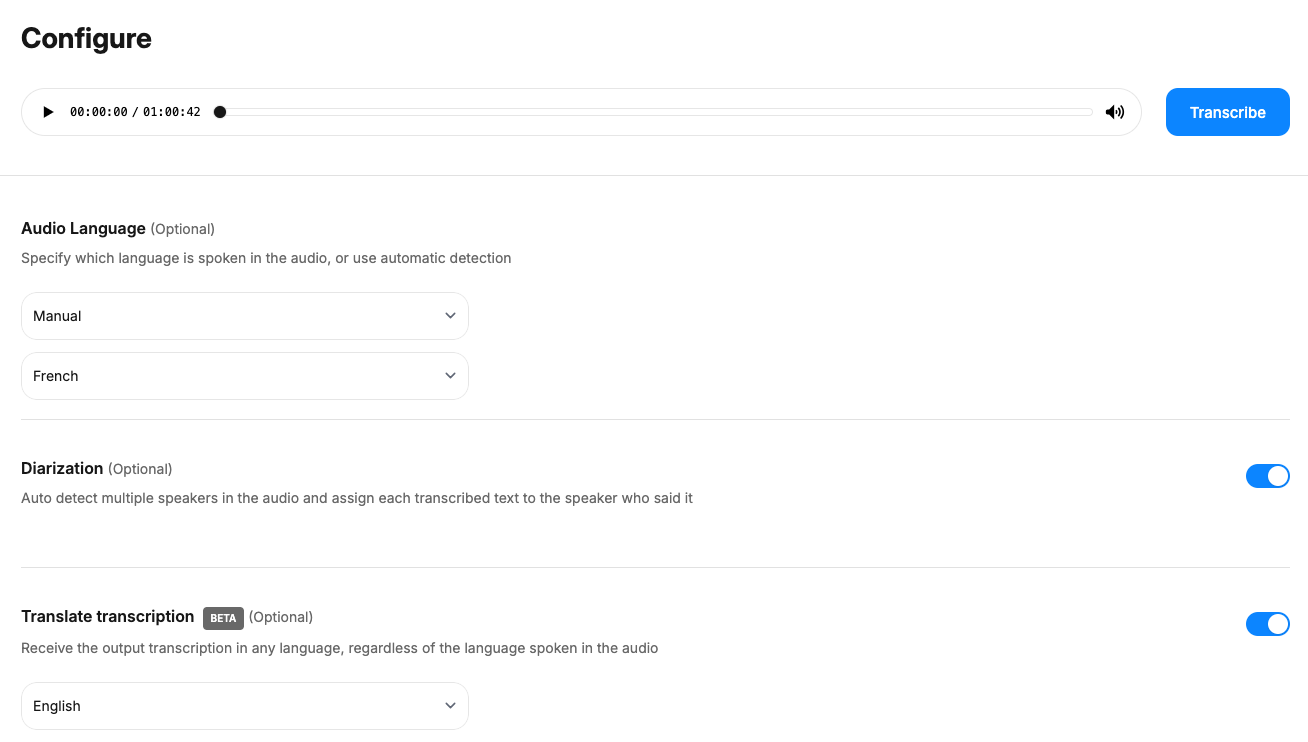
Task: Click the 00:00:00 / 01:00:42 time display
Action: pos(135,112)
